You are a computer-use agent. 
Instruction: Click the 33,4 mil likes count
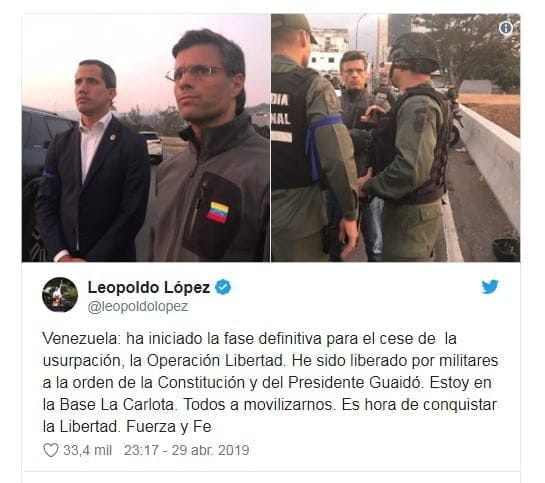click(88, 450)
